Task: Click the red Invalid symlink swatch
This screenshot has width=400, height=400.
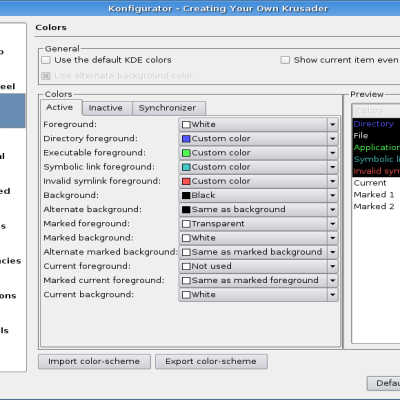Action: [x=186, y=181]
